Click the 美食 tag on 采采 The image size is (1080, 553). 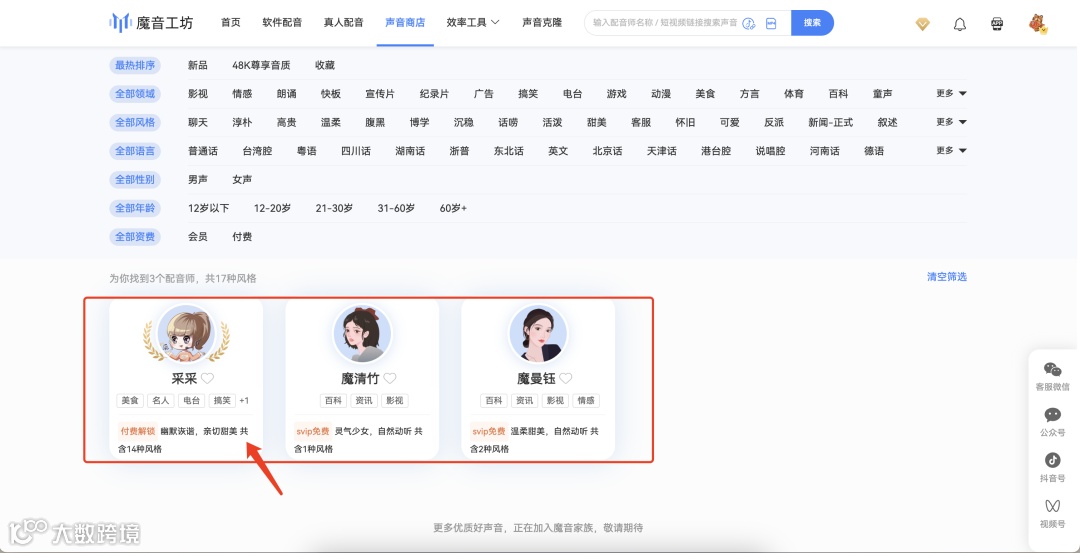pos(130,401)
